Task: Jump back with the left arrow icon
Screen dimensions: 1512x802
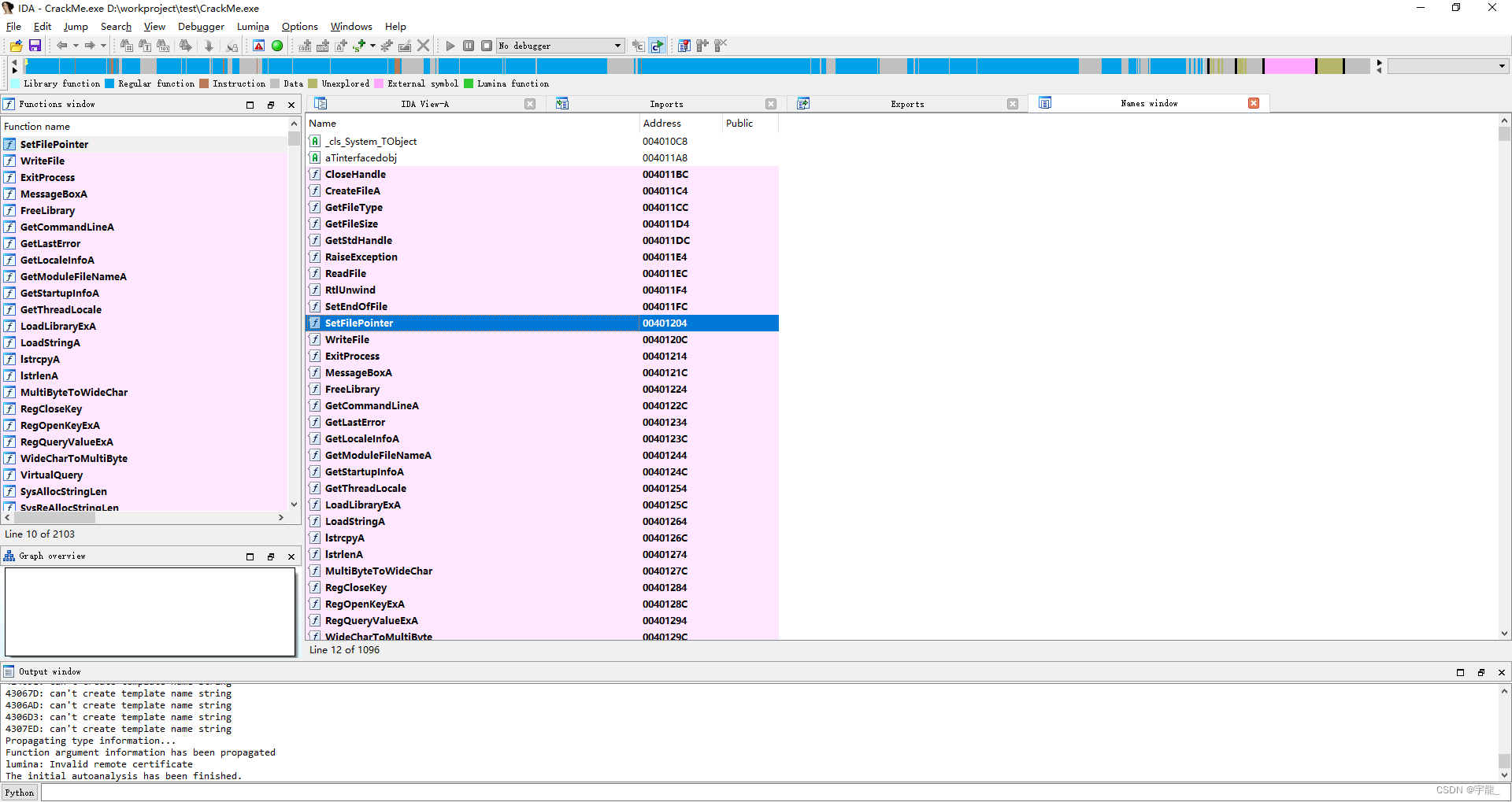Action: (61, 46)
